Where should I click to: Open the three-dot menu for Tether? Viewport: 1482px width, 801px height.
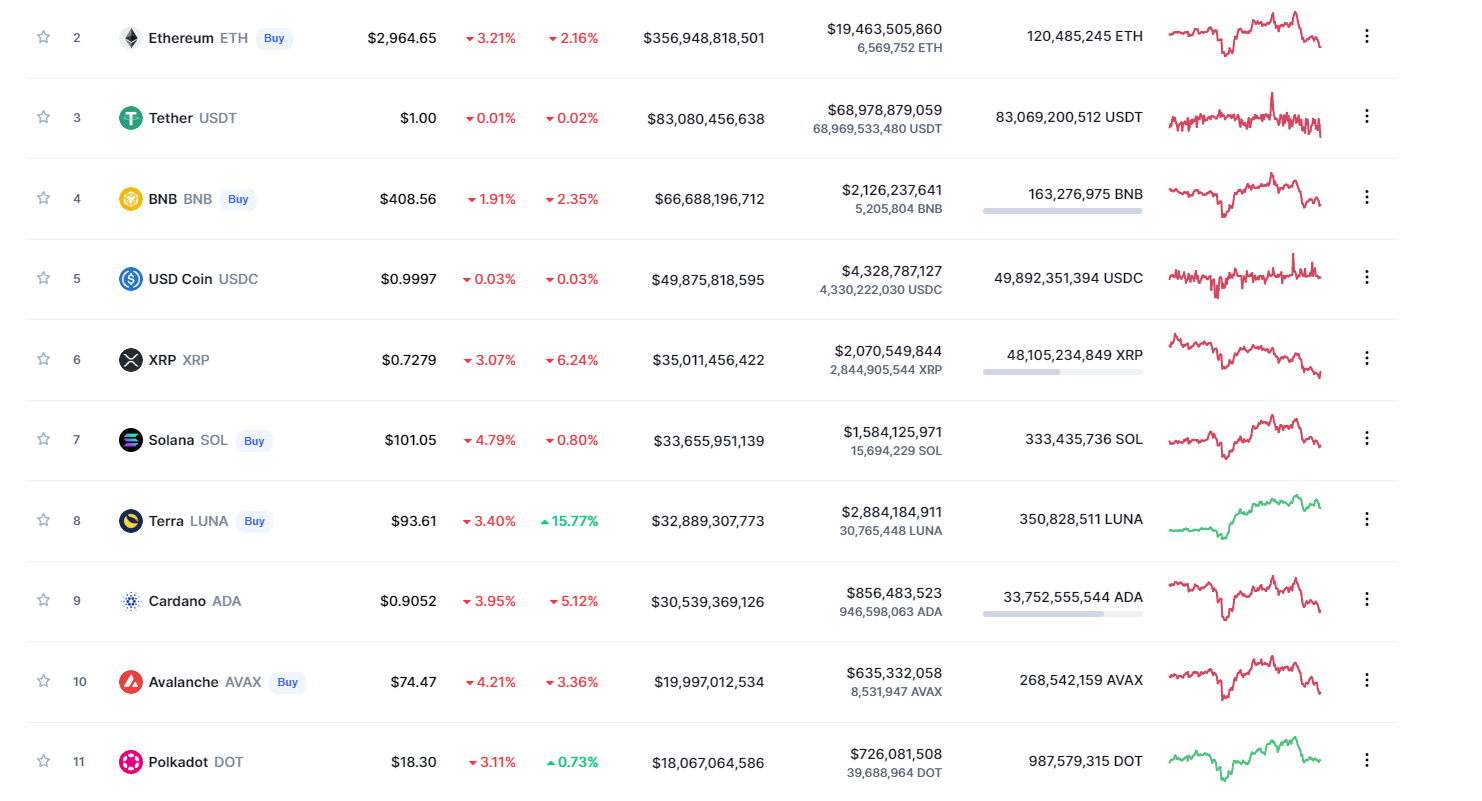1367,116
